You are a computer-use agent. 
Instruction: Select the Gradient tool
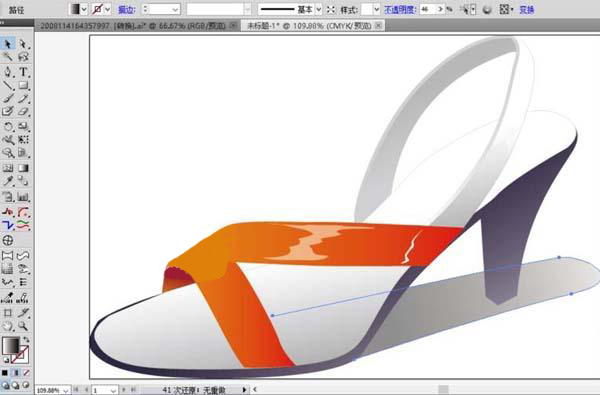(23, 168)
